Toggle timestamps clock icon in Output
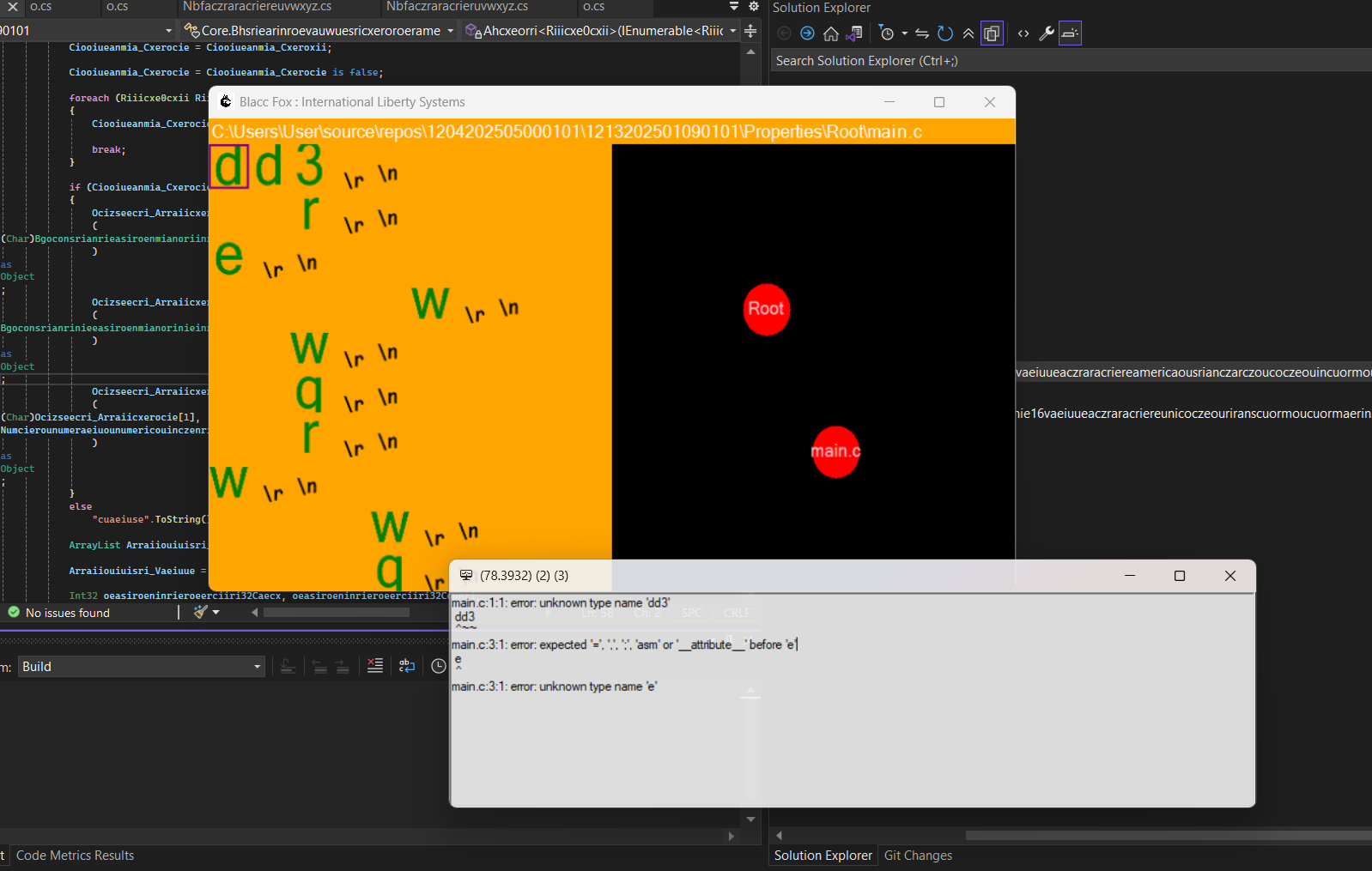 (439, 666)
